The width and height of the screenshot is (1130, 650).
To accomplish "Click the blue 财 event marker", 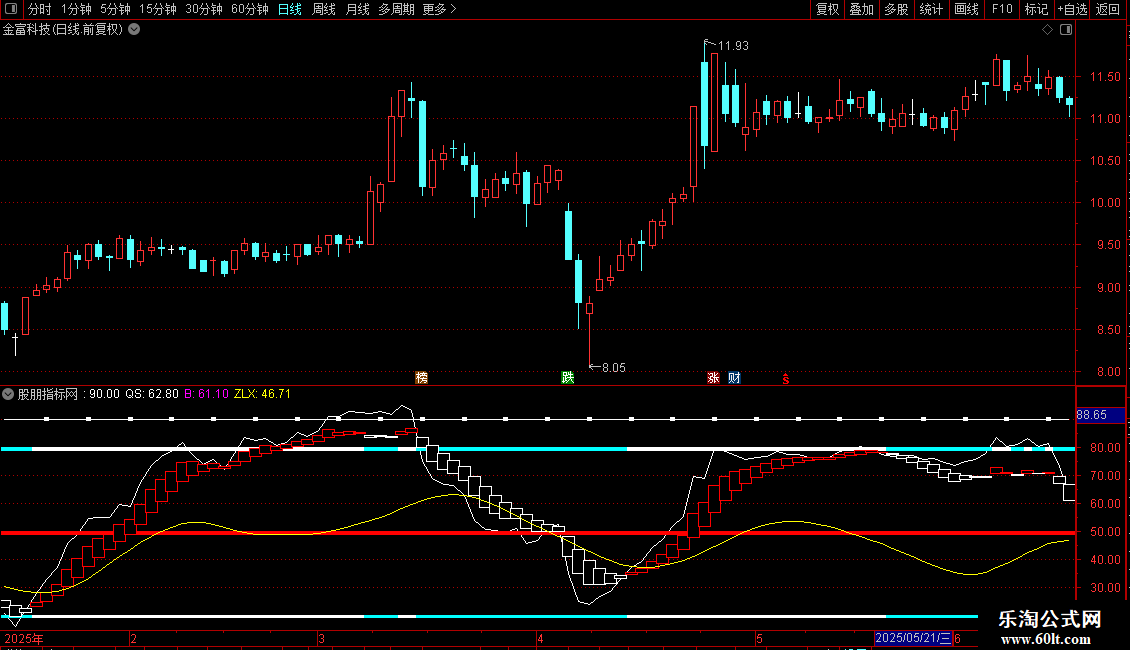I will [x=734, y=378].
